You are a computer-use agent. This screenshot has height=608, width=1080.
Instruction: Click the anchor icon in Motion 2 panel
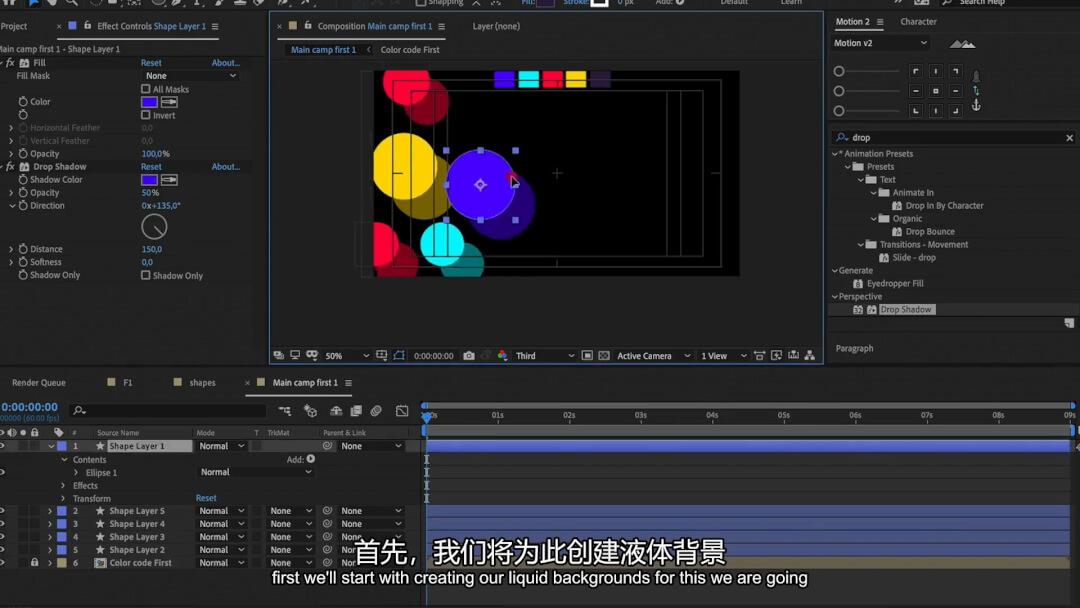(x=976, y=105)
